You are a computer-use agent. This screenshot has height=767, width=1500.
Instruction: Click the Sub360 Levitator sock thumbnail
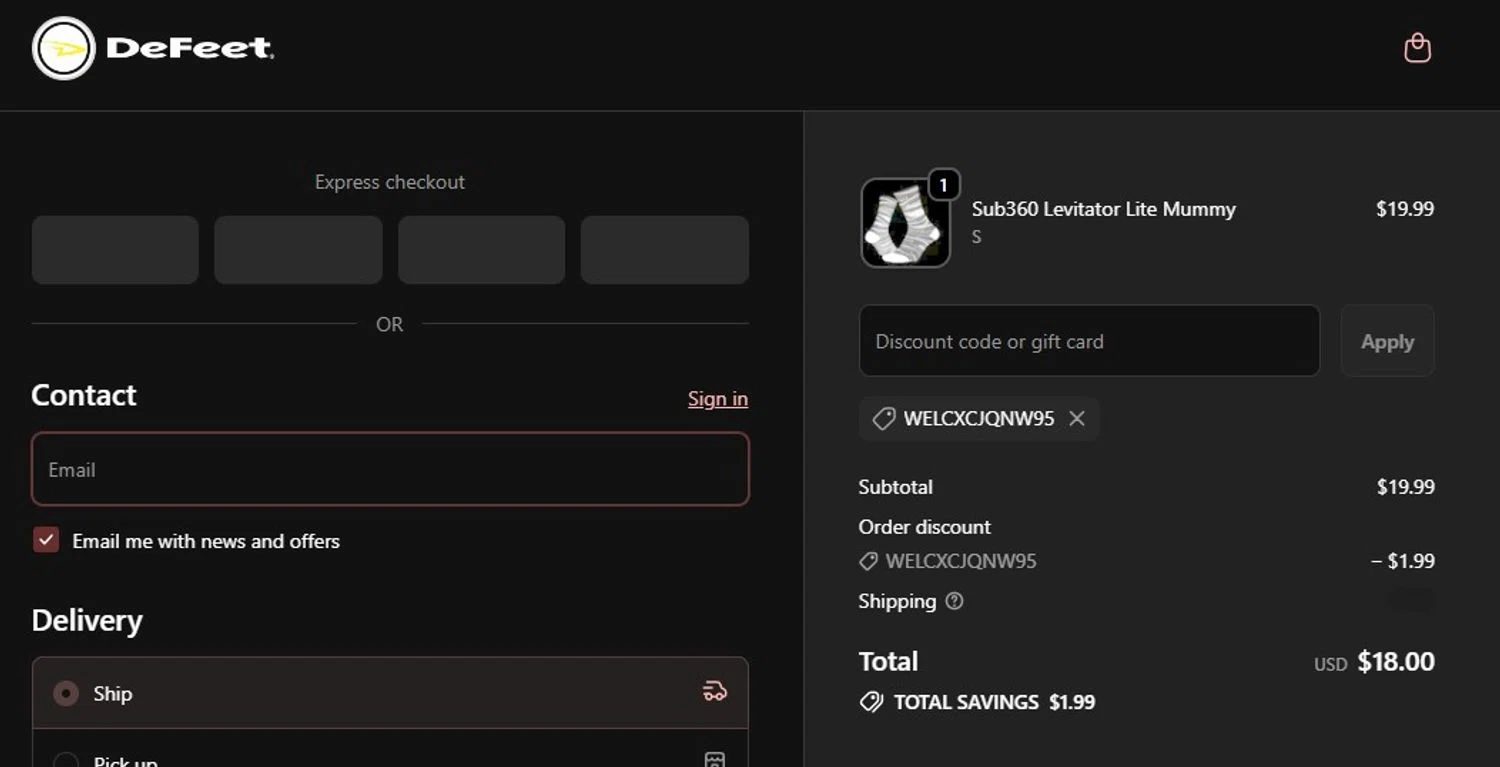(905, 223)
